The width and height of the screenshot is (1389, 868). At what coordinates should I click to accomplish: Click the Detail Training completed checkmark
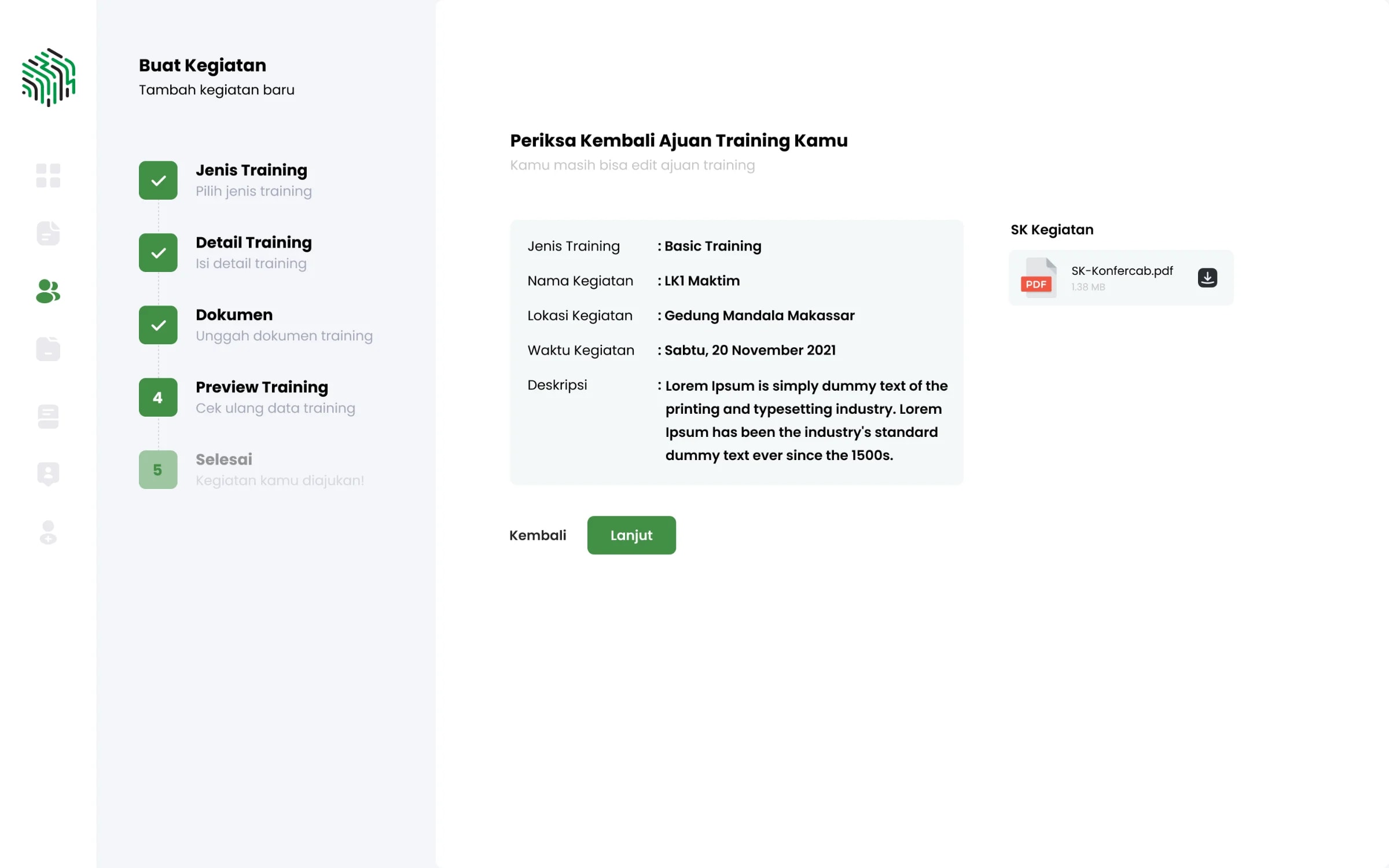click(x=158, y=253)
